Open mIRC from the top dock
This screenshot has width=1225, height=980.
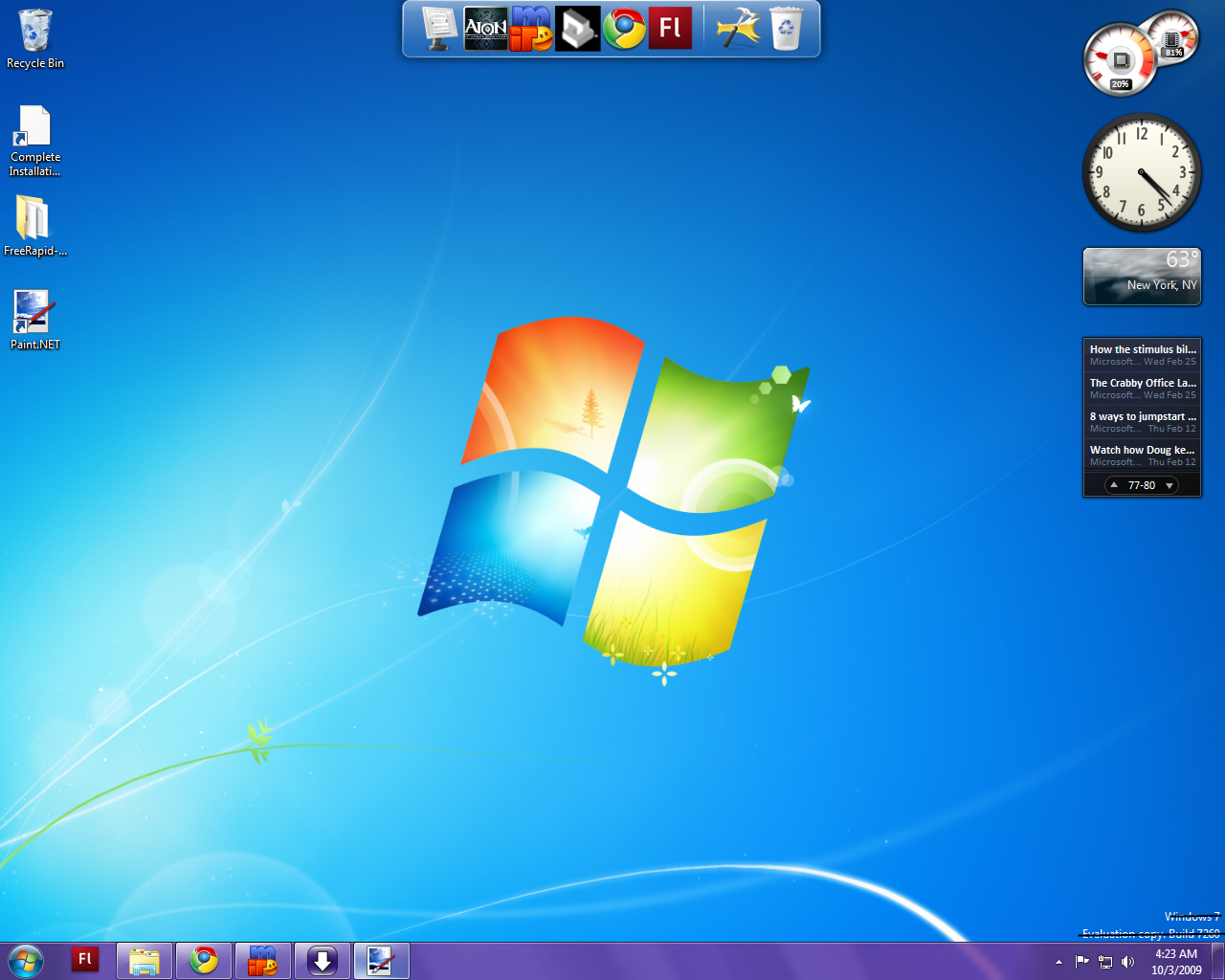click(x=532, y=29)
